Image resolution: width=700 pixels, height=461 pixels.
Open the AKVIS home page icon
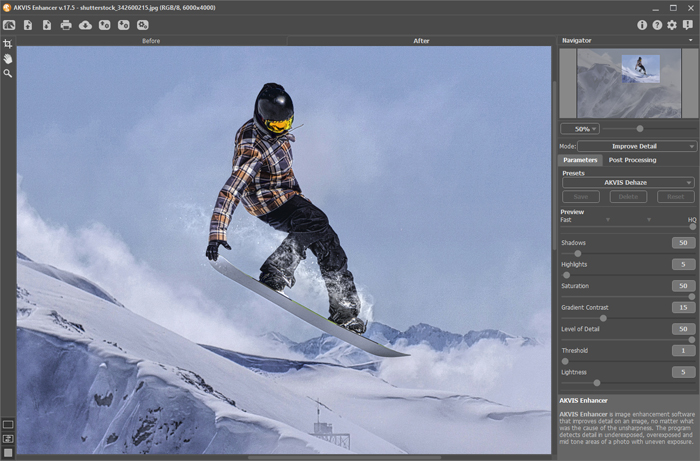tap(9, 24)
